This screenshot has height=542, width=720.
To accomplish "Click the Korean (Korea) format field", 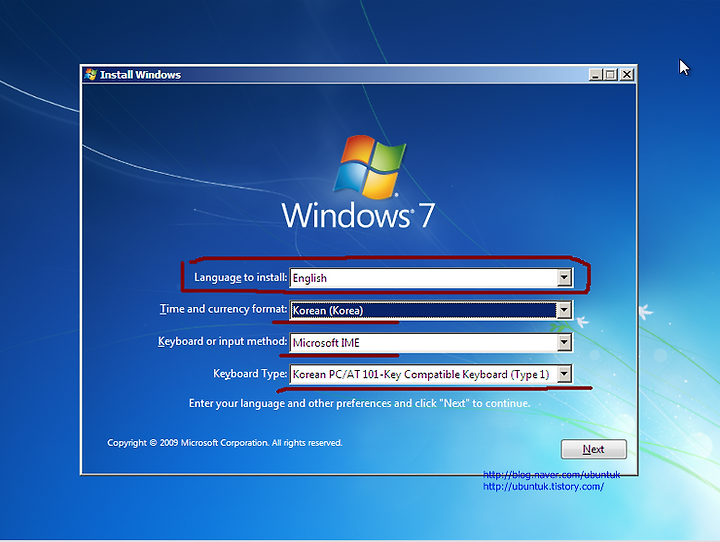I will coord(431,310).
